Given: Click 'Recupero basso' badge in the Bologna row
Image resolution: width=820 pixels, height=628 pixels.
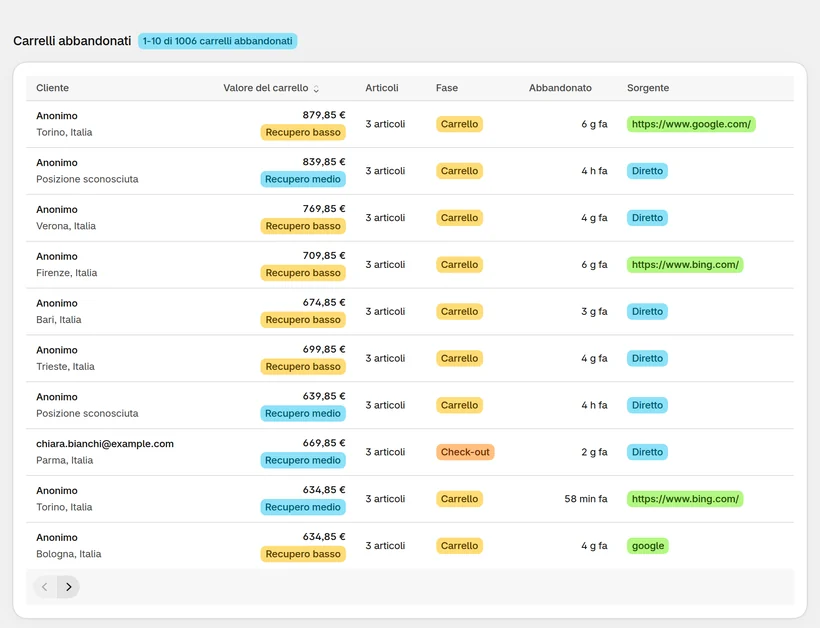Looking at the screenshot, I should 303,554.
